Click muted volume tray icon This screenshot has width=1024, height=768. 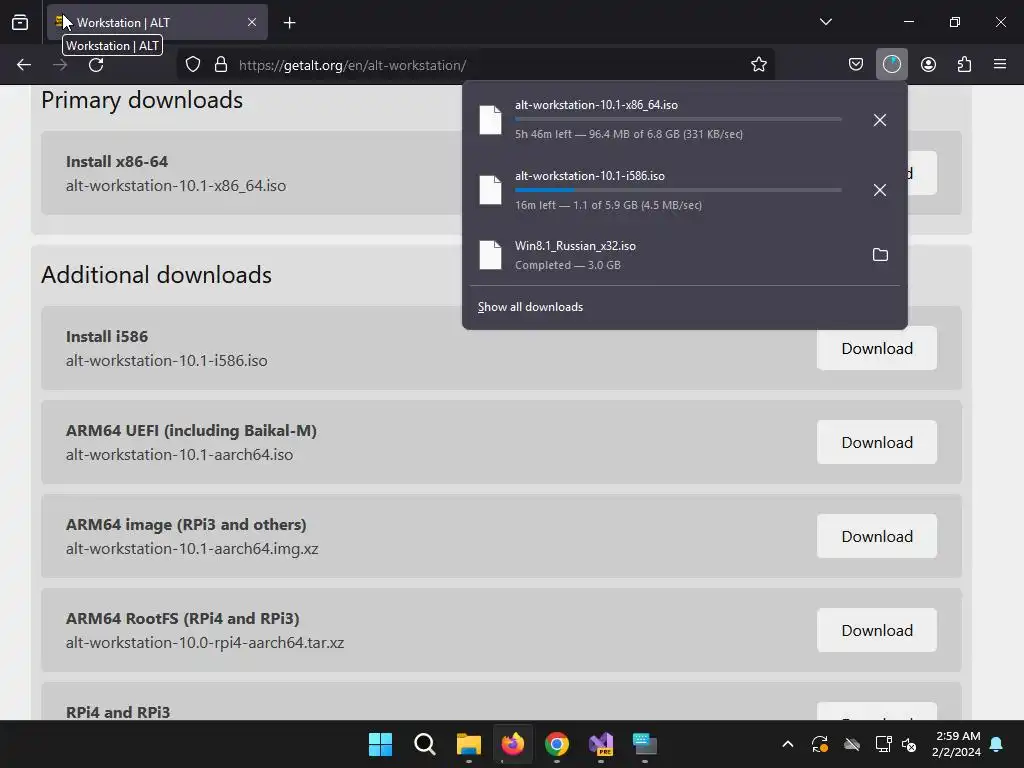(x=909, y=744)
